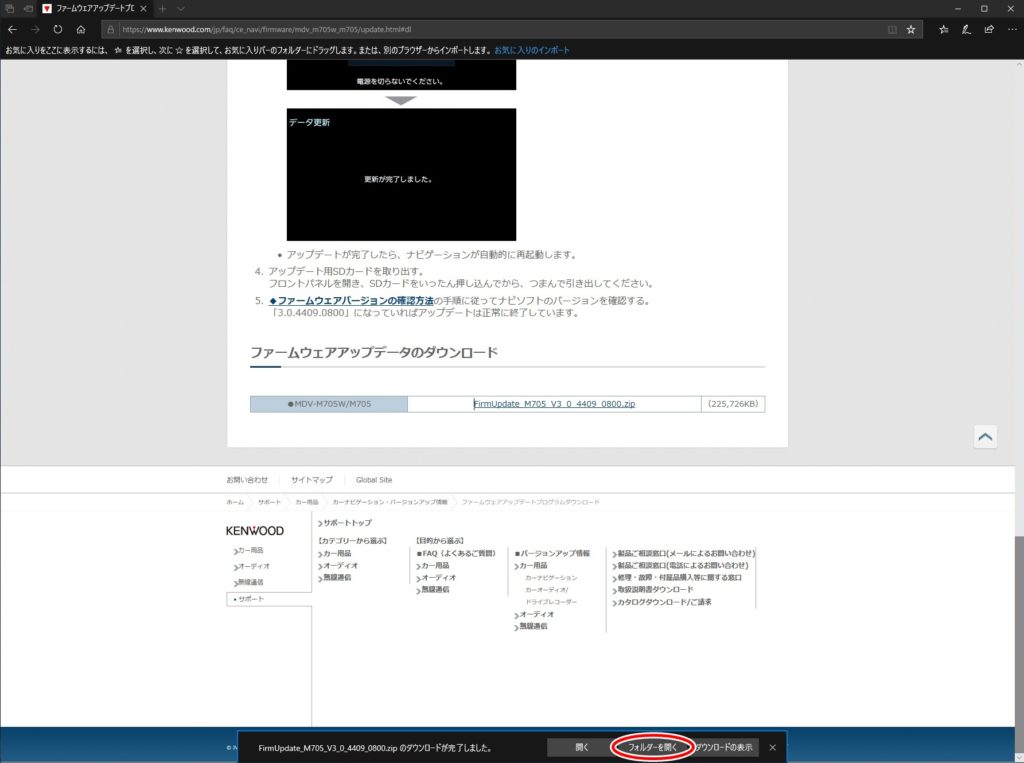Refresh the current page
Image resolution: width=1024 pixels, height=763 pixels.
[58, 29]
